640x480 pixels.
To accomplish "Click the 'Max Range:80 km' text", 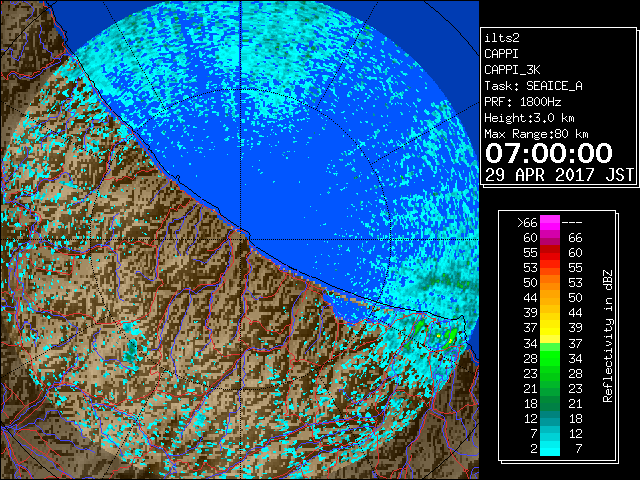I will pos(536,134).
